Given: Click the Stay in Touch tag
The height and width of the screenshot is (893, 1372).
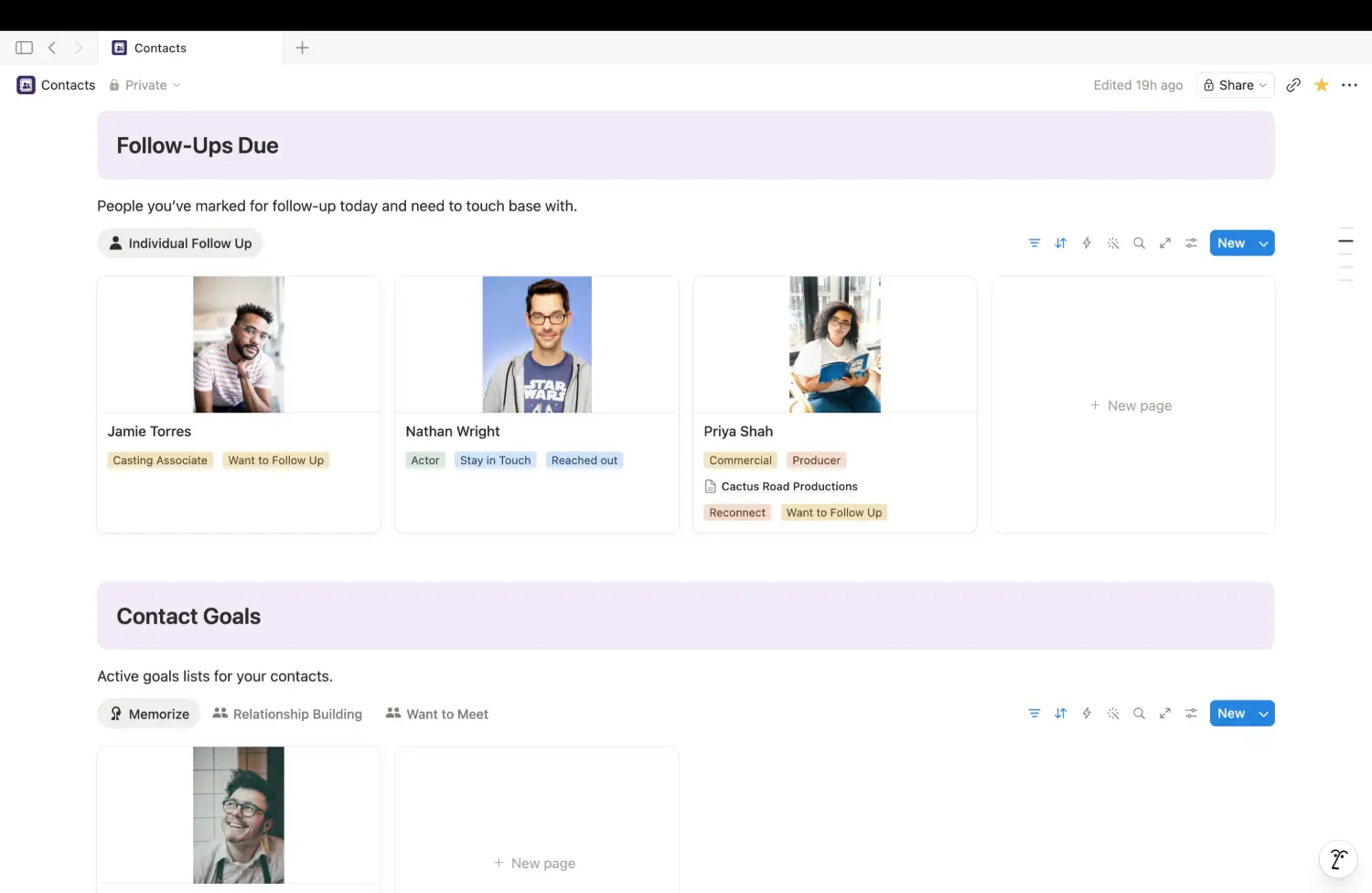Looking at the screenshot, I should point(495,460).
